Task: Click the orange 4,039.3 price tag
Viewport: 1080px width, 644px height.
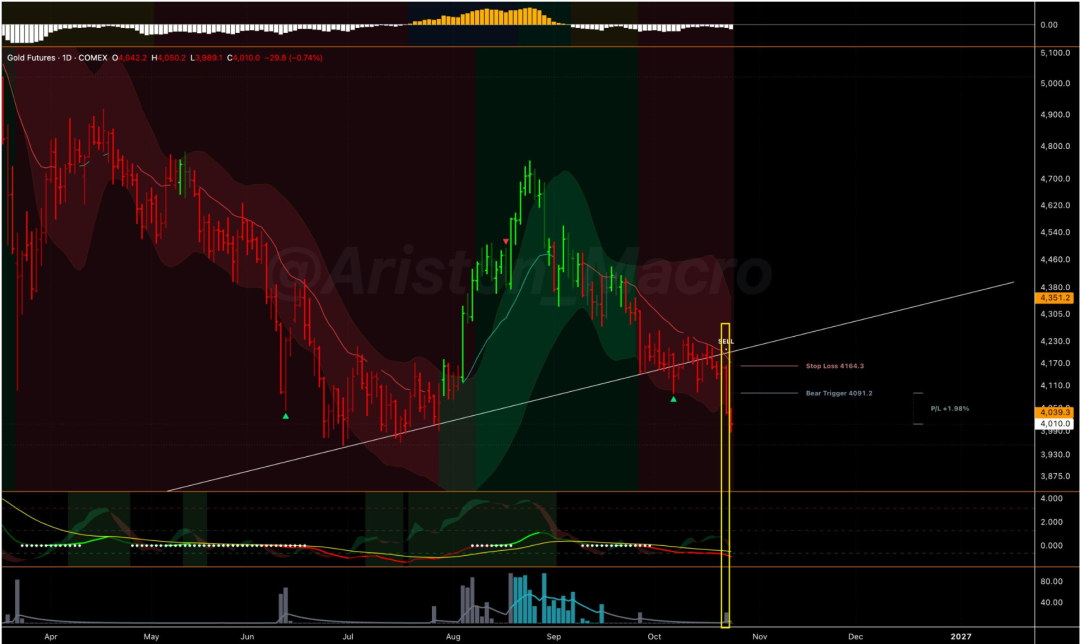Action: [x=1055, y=413]
